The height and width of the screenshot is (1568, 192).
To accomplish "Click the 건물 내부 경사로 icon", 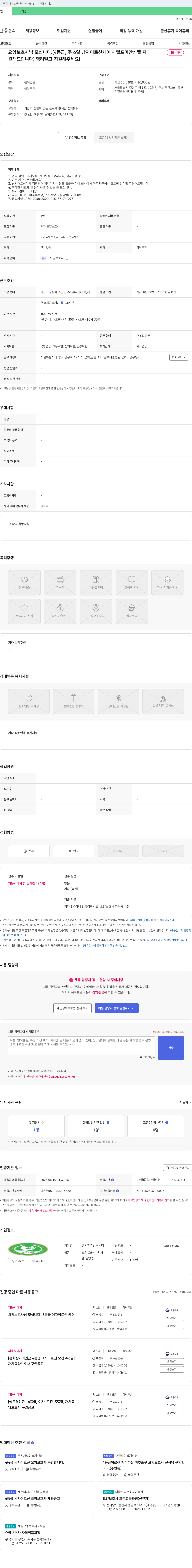I will point(163,701).
